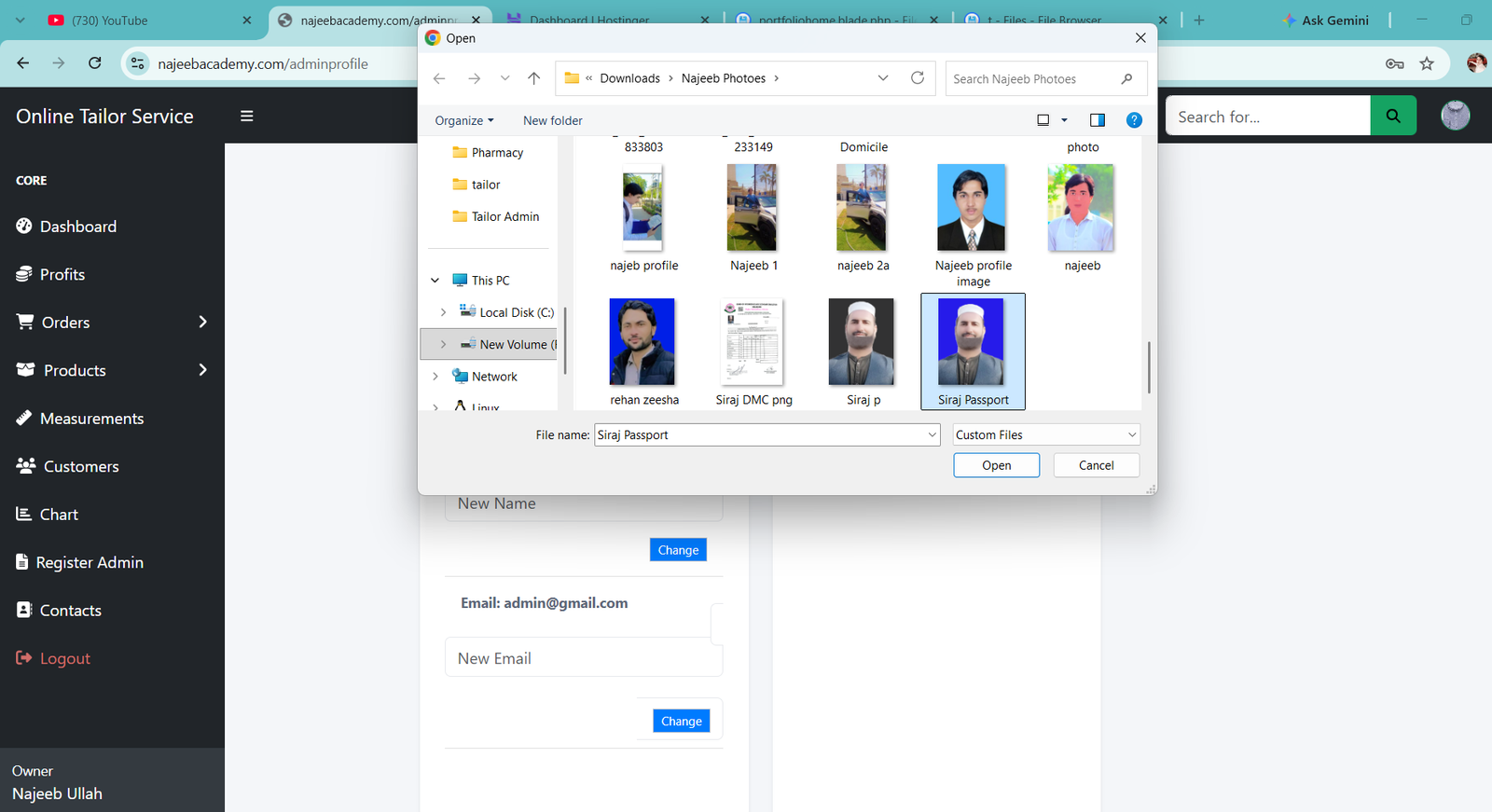The height and width of the screenshot is (812, 1492).
Task: Expand the file name history dropdown arrow
Action: tap(932, 435)
